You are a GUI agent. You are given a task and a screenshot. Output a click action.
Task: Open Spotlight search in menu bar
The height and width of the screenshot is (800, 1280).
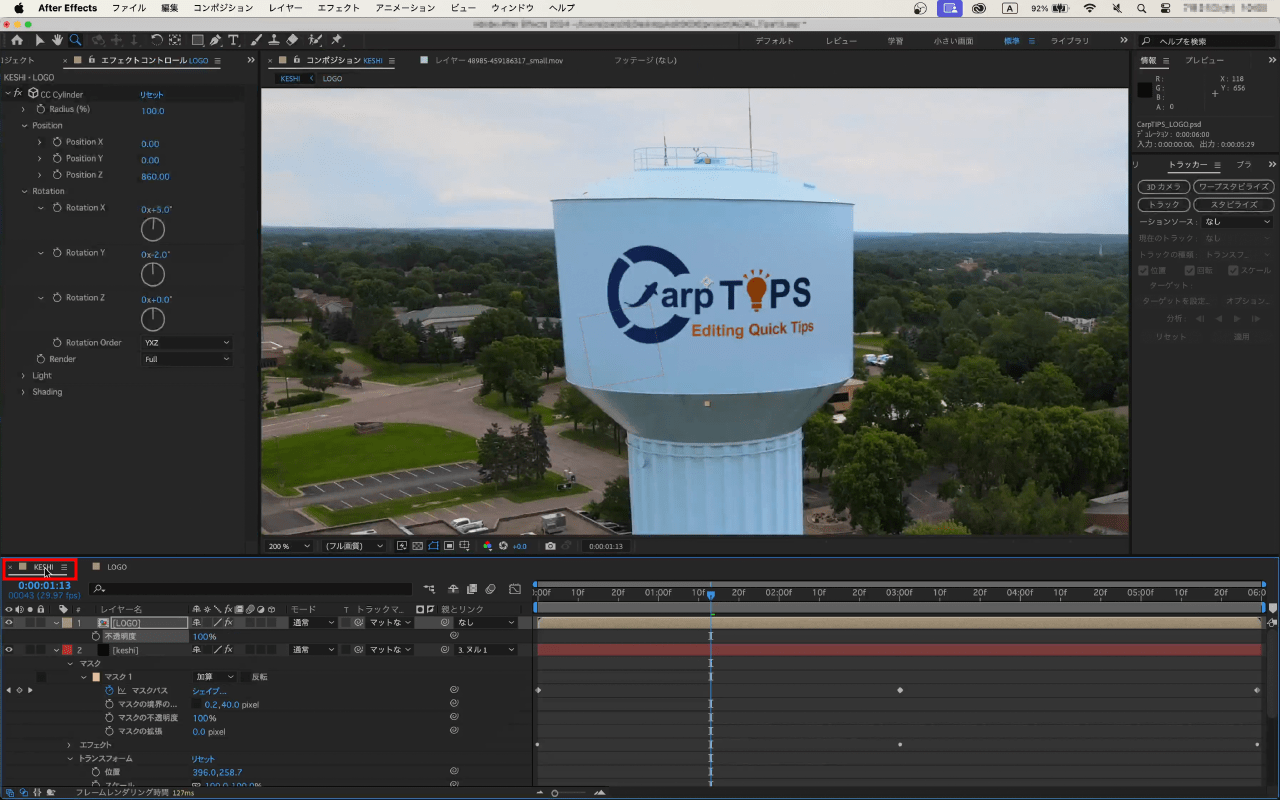[x=1142, y=8]
